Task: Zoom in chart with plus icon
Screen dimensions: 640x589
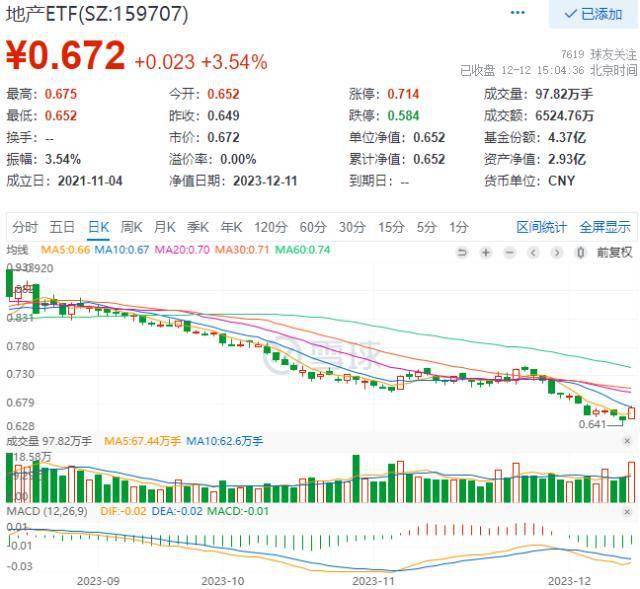Action: click(486, 253)
